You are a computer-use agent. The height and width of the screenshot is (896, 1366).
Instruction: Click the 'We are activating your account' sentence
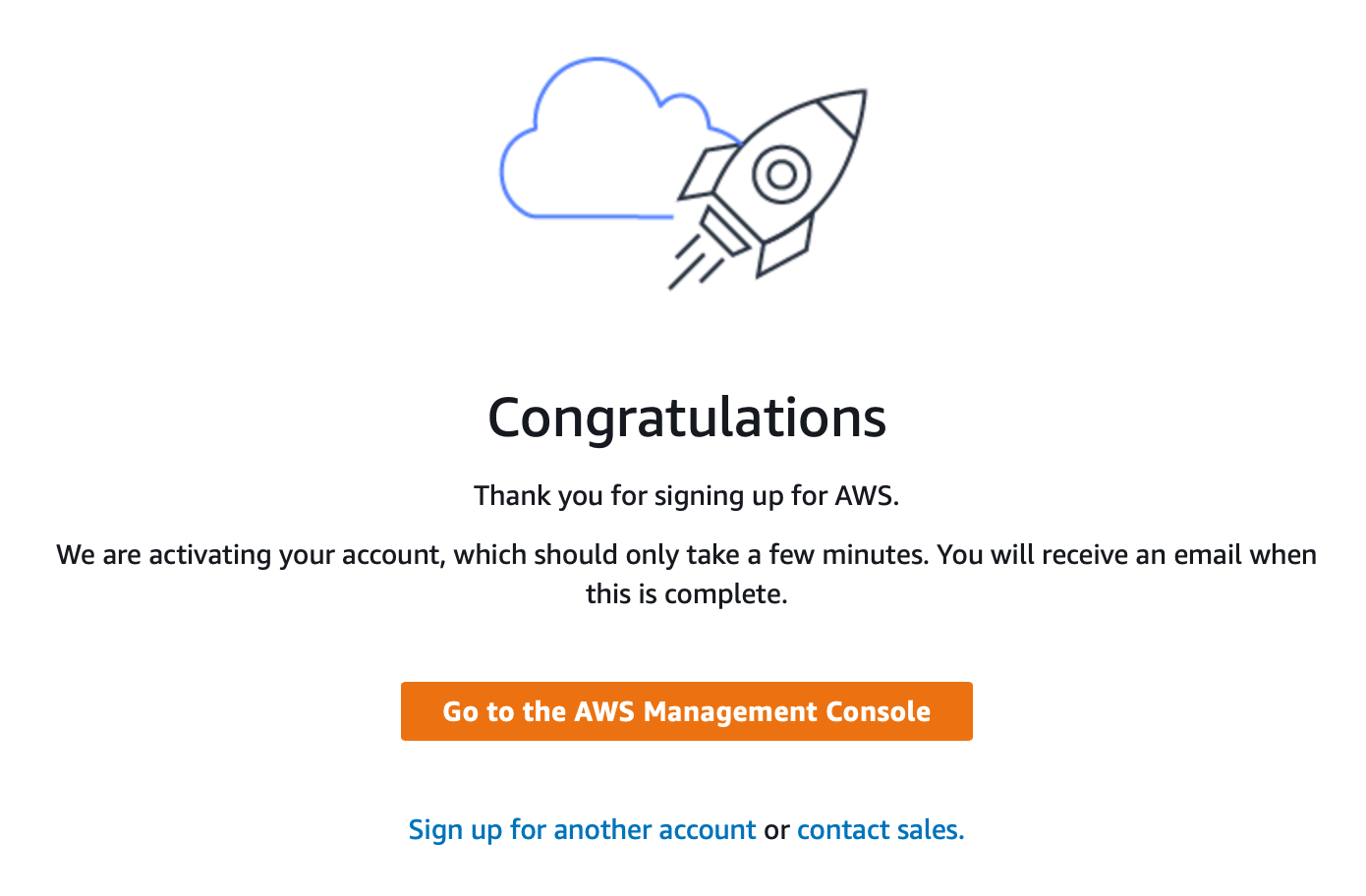click(491, 555)
